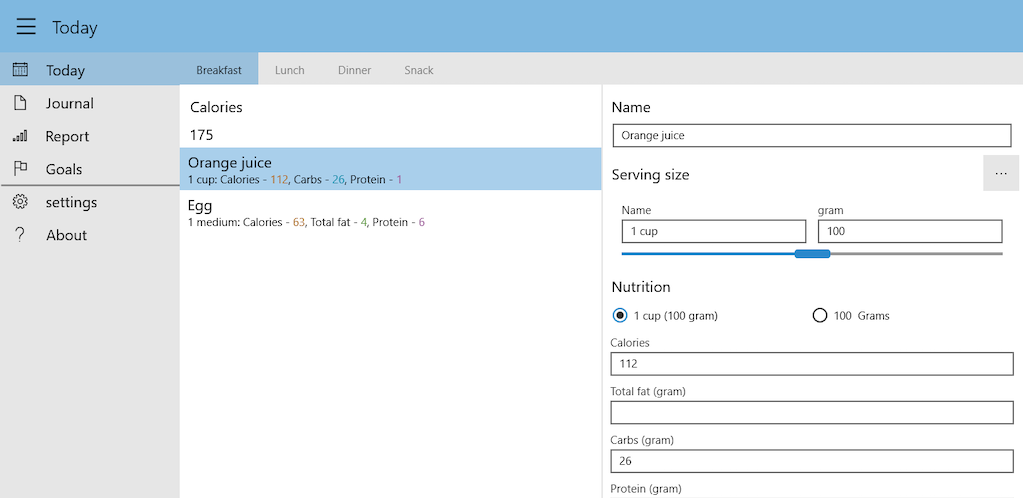
Task: Select the 100 Grams radio button
Action: click(820, 315)
